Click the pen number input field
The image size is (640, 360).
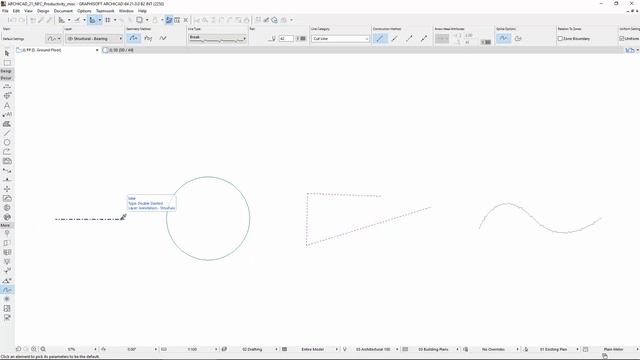[x=286, y=38]
